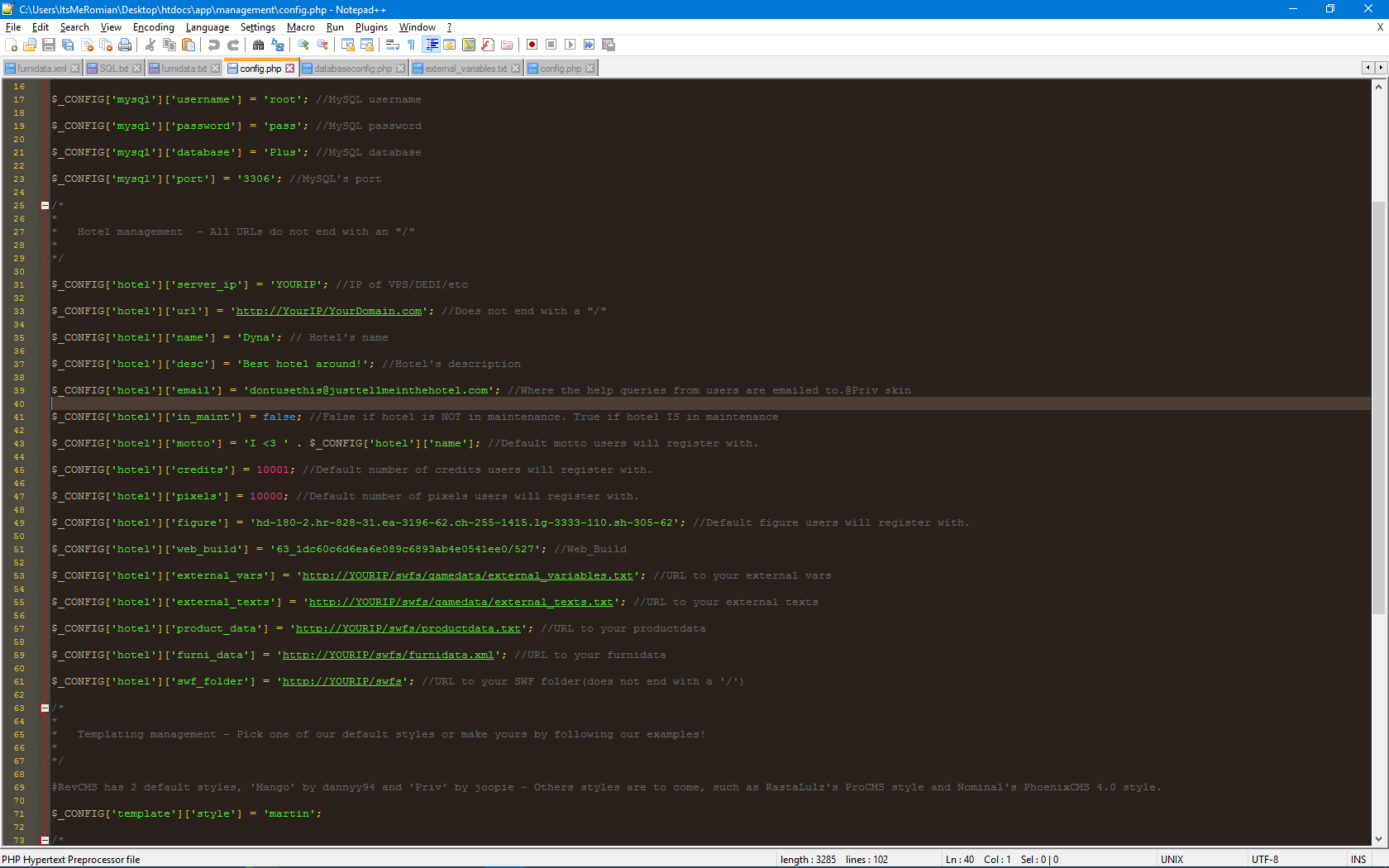Show the Document Map panel icon
This screenshot has width=1389, height=868.
(469, 45)
